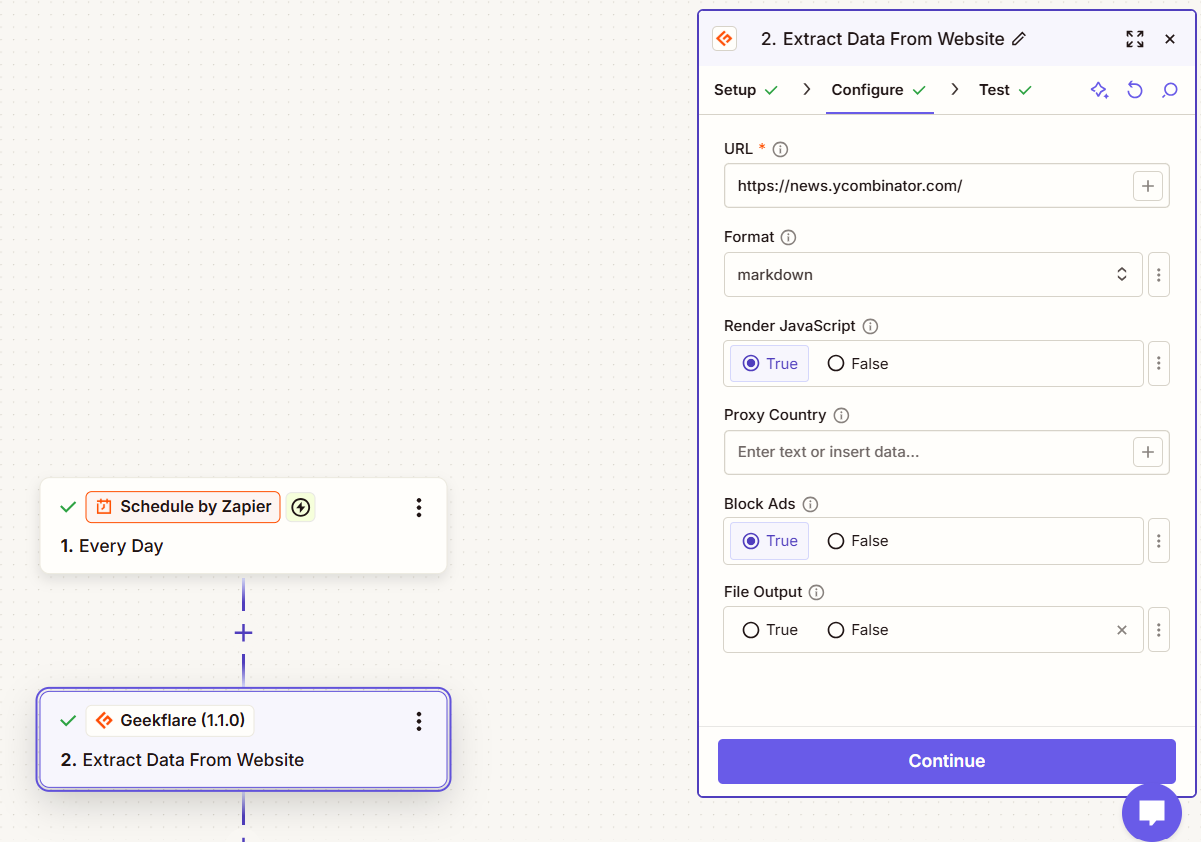Image resolution: width=1201 pixels, height=842 pixels.
Task: Show info tooltip for URL field
Action: [x=781, y=149]
